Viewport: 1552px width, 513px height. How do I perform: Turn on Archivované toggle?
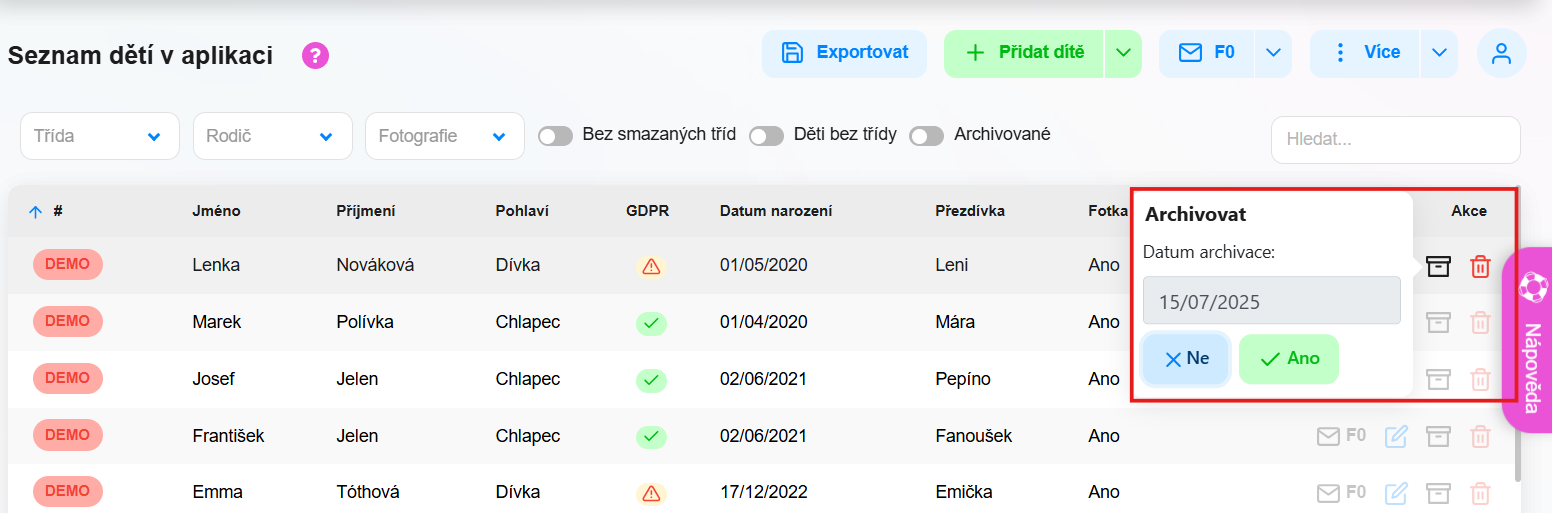click(x=926, y=136)
